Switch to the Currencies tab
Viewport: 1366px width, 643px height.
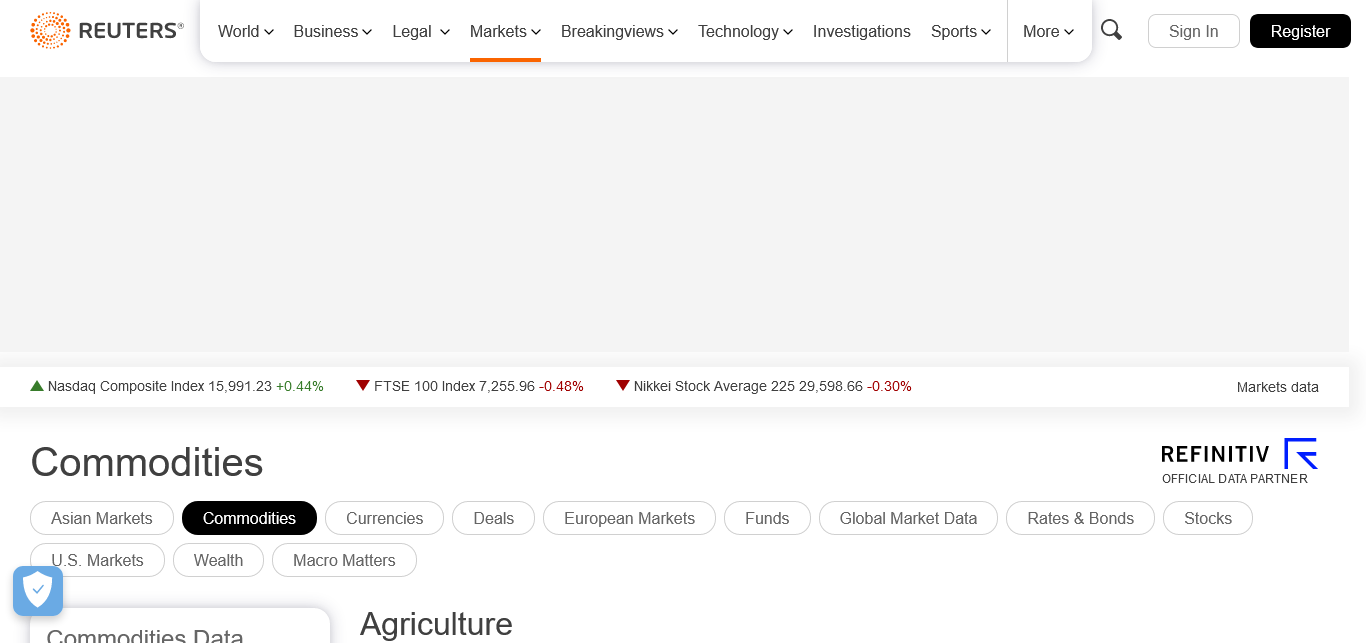coord(384,518)
